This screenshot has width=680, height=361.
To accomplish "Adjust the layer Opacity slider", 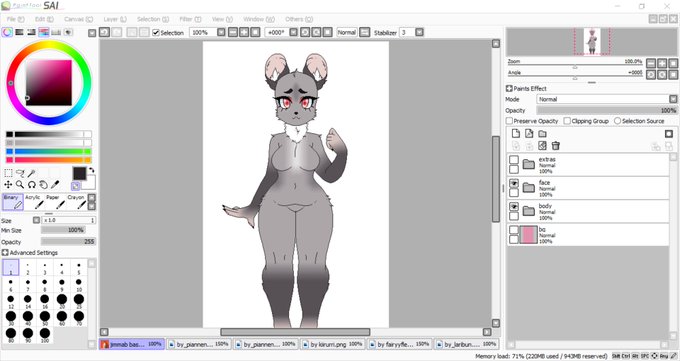I will point(607,111).
